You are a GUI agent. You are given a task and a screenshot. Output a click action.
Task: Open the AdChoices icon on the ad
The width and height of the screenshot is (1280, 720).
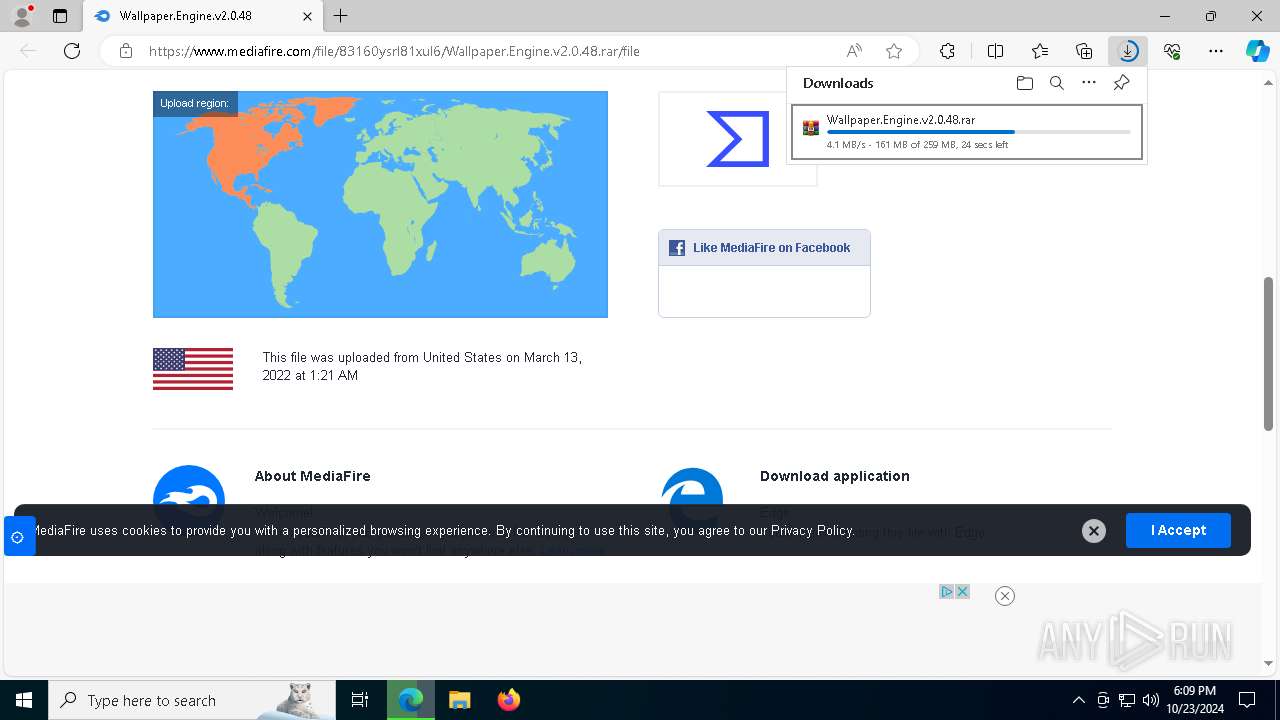tap(946, 591)
